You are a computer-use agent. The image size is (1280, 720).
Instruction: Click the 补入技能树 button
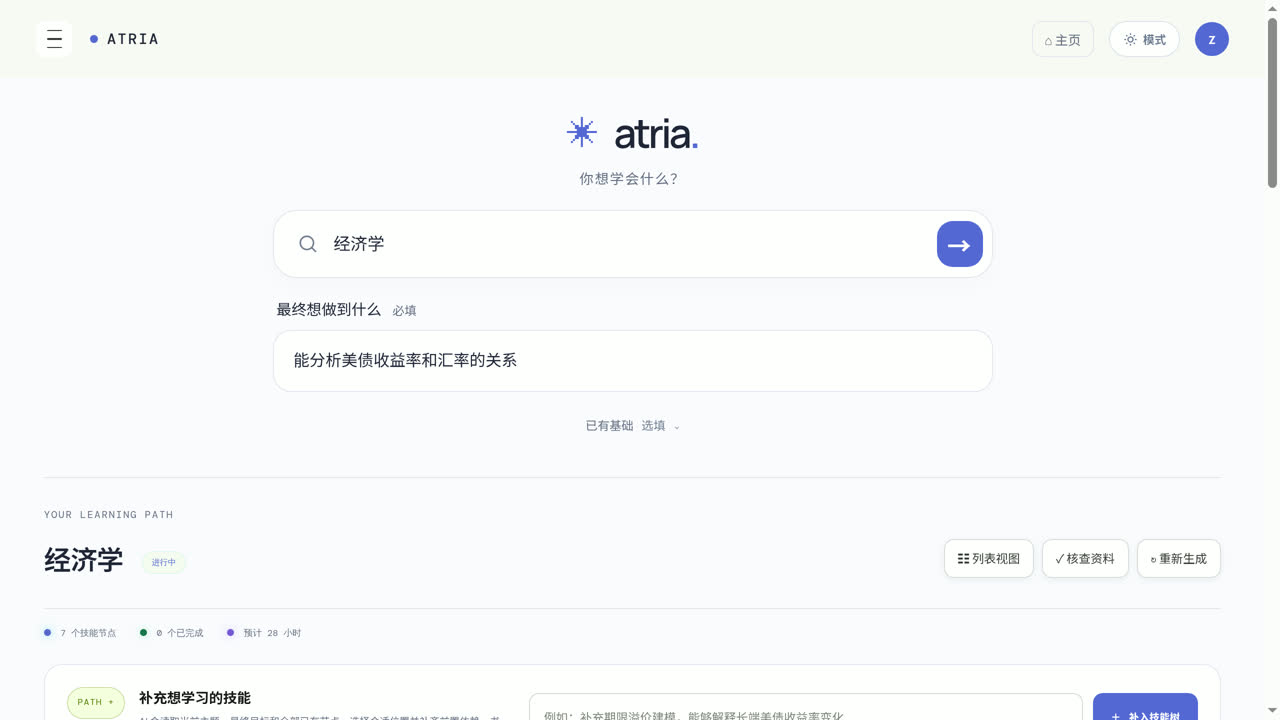click(x=1145, y=707)
